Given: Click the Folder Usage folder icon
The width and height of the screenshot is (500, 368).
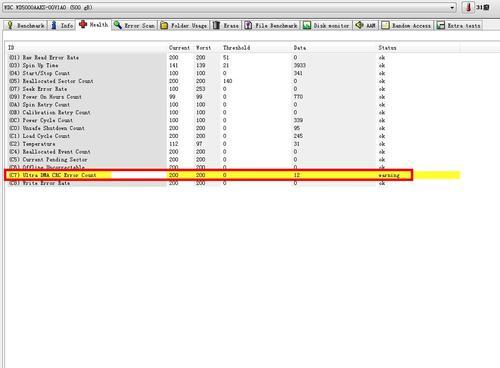Looking at the screenshot, I should pos(164,25).
